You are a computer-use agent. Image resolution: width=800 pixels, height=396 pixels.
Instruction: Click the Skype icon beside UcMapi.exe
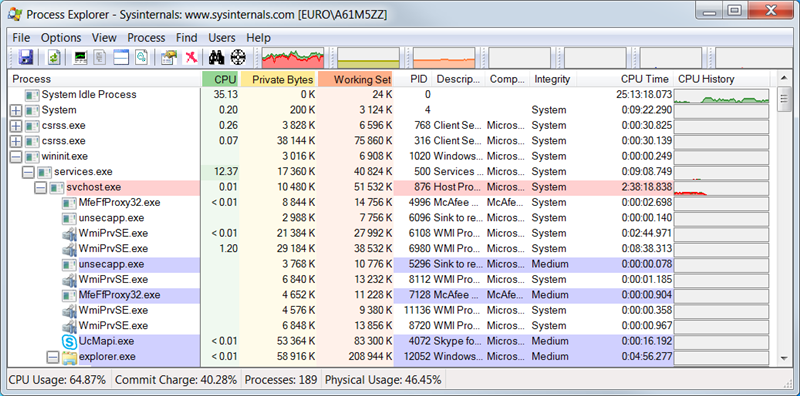pos(69,341)
